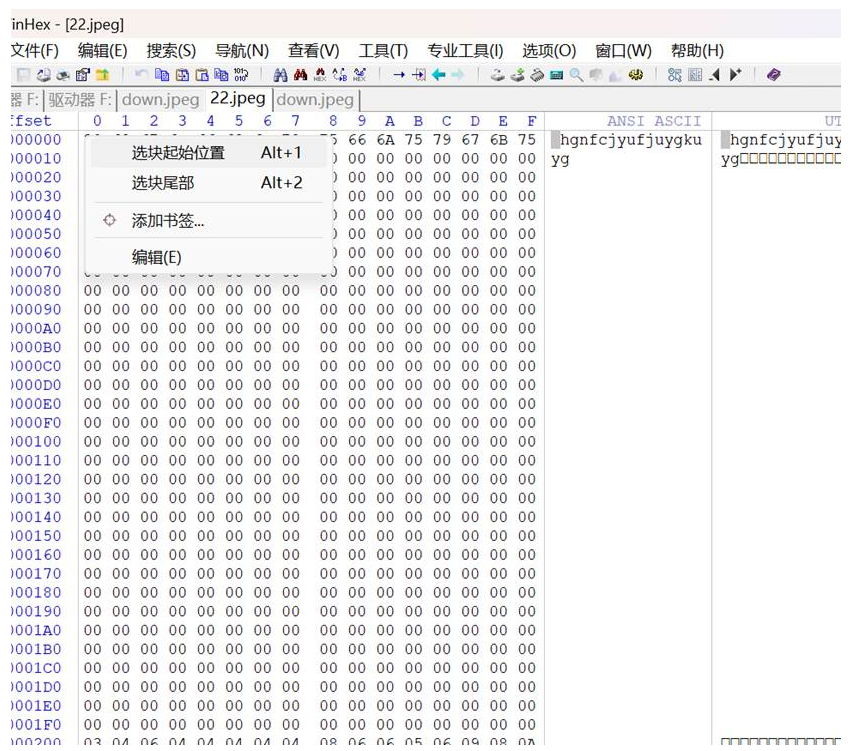Click the grid pattern toolbar icon
Screen dimensions: 868x751
[695, 75]
